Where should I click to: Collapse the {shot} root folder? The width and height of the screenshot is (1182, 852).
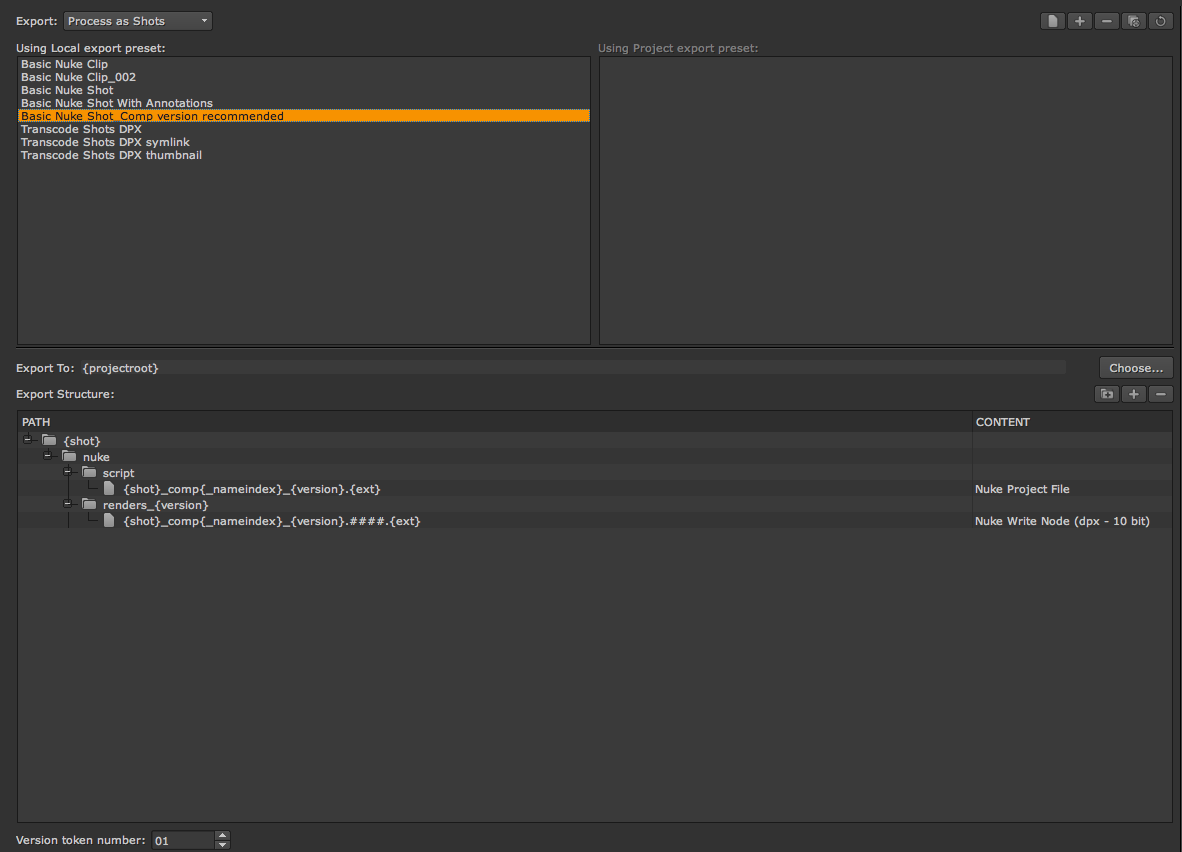(x=28, y=440)
